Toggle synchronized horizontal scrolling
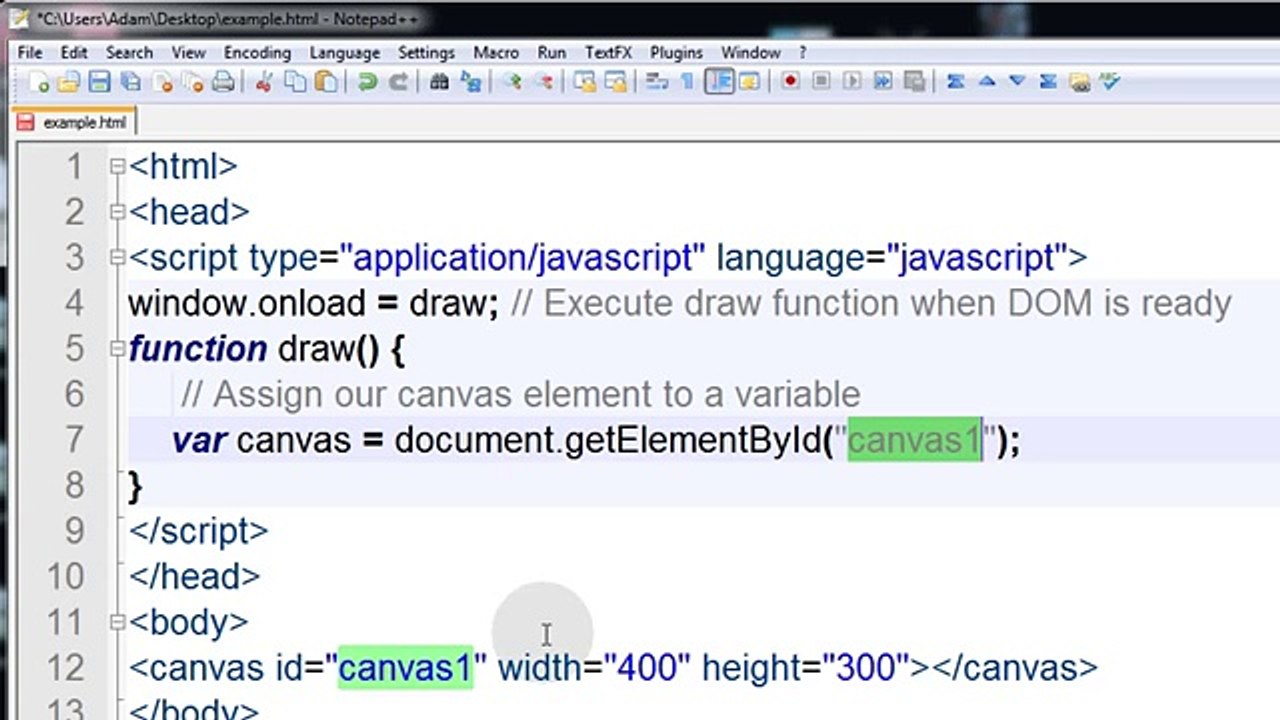 (615, 82)
